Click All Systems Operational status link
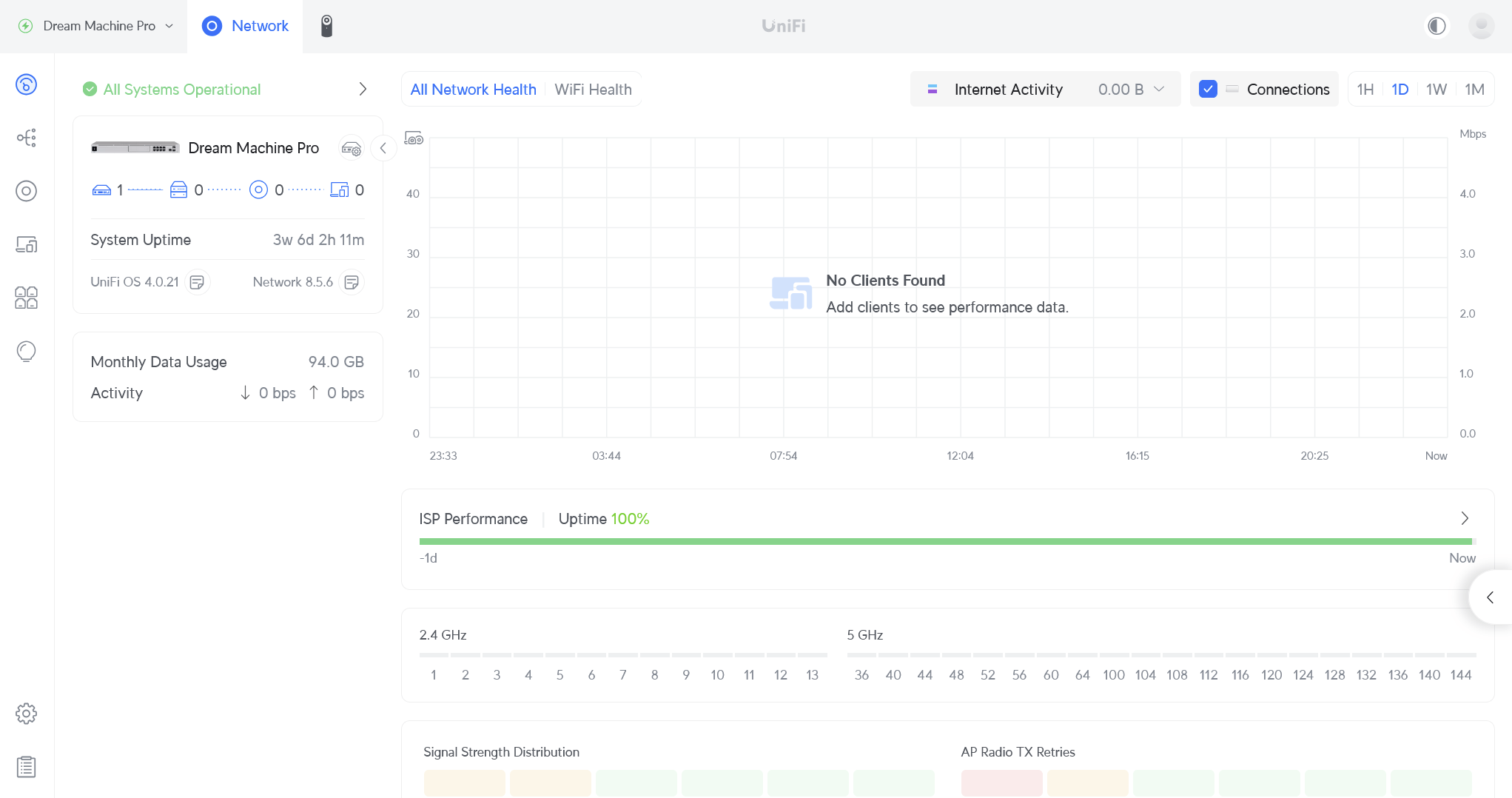Image resolution: width=1512 pixels, height=798 pixels. pyautogui.click(x=181, y=90)
